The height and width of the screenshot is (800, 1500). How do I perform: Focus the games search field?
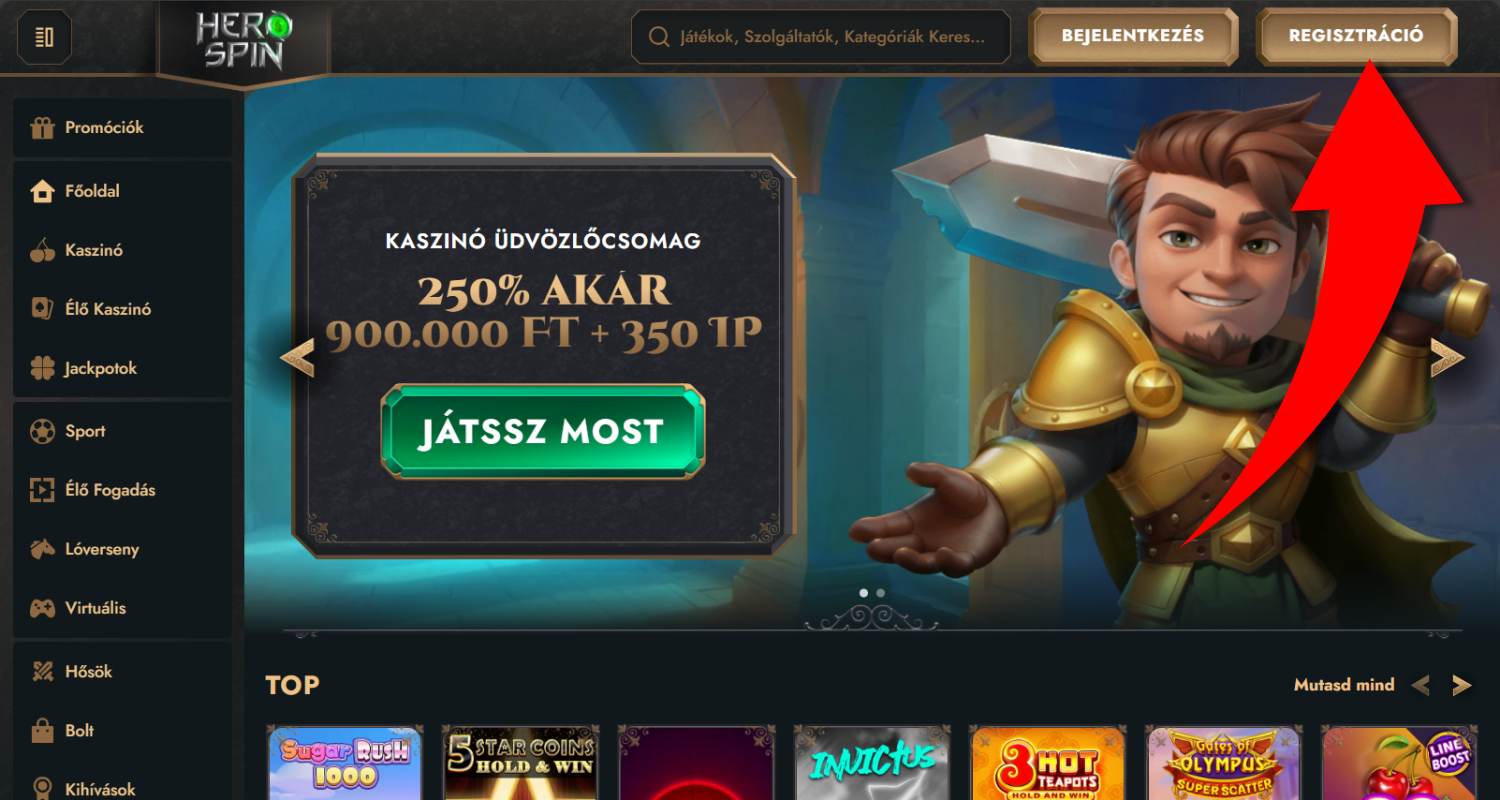(x=820, y=37)
